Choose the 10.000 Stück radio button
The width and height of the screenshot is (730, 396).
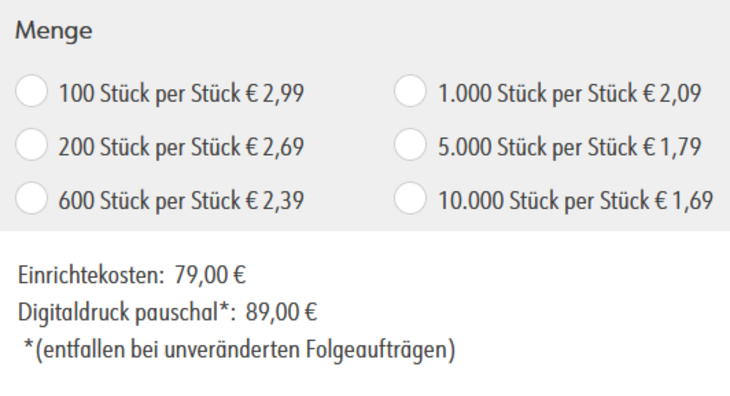pyautogui.click(x=410, y=198)
